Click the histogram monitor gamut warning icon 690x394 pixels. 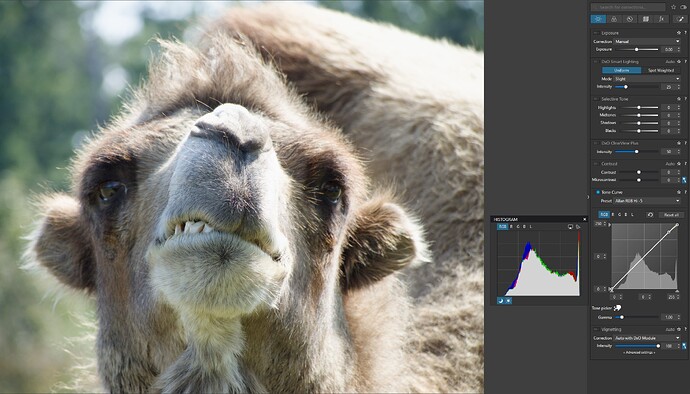570,227
